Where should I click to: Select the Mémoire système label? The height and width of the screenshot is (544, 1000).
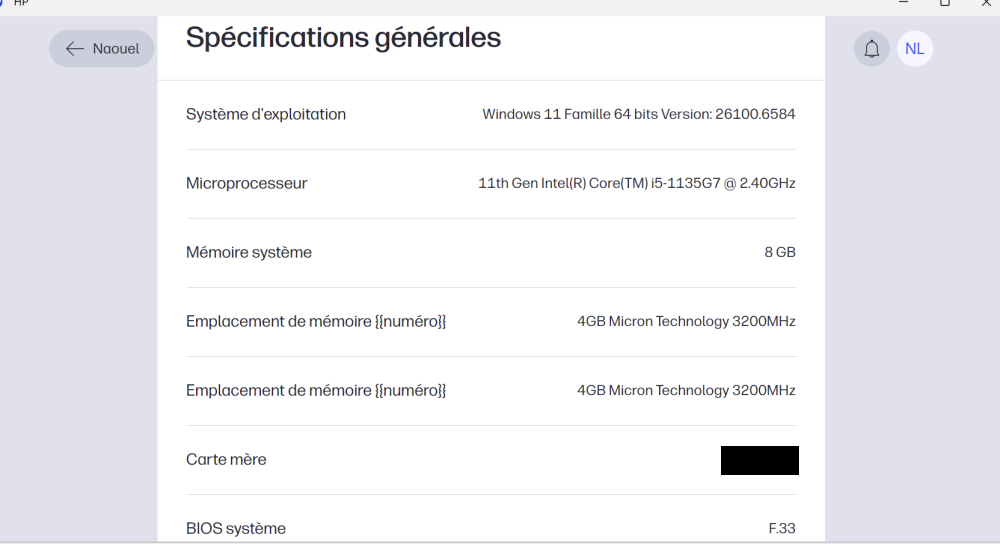point(249,252)
